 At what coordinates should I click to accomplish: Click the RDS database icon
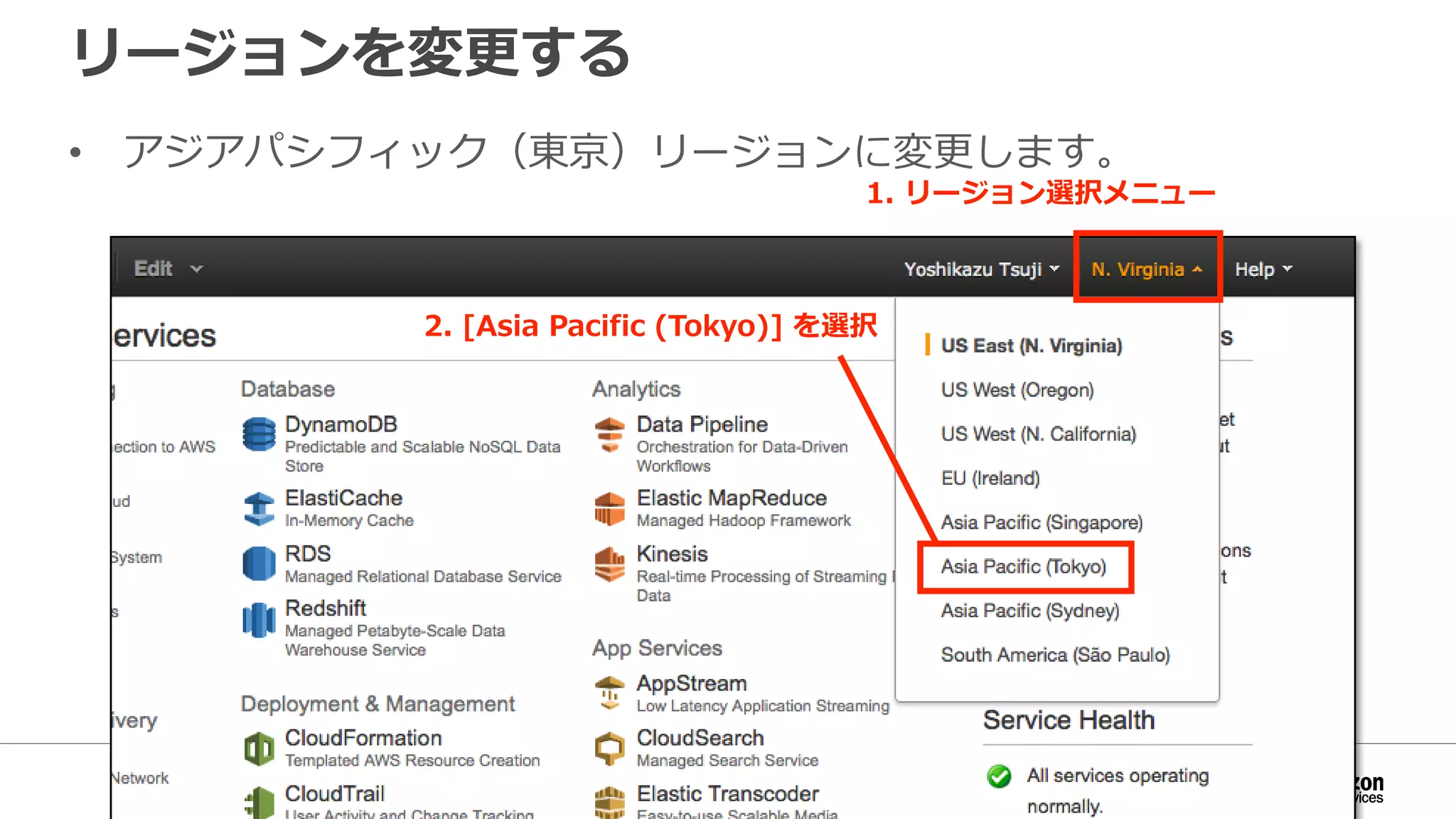click(259, 564)
